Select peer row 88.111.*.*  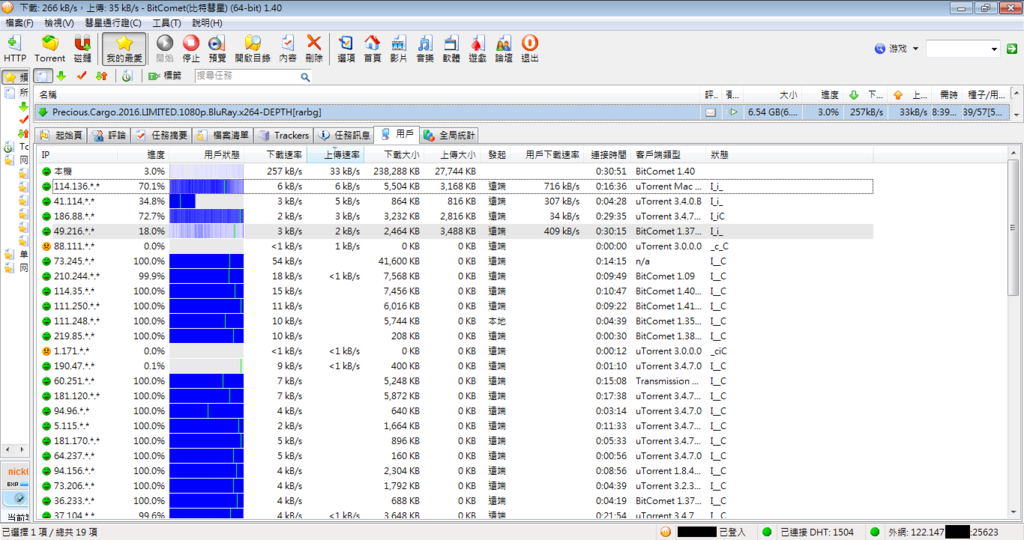(455, 246)
